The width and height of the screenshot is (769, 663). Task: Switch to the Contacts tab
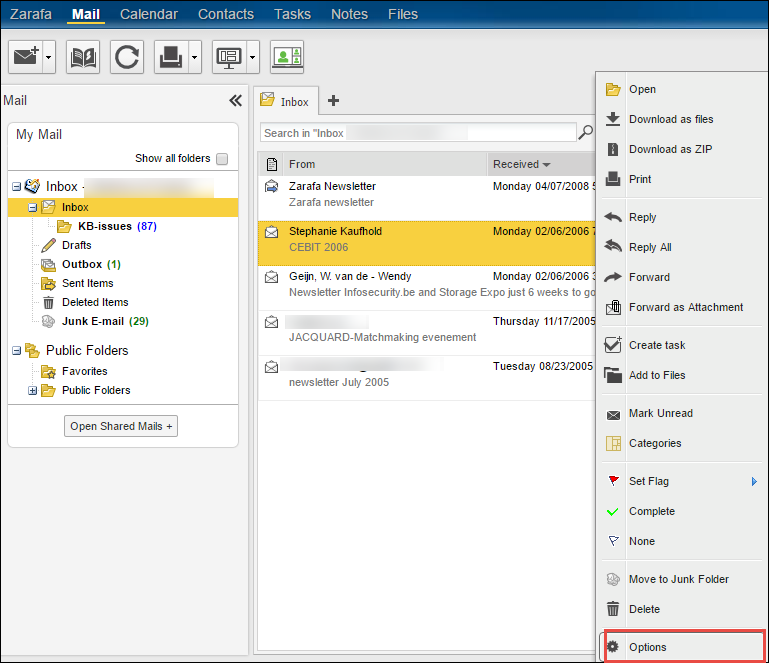[x=226, y=14]
